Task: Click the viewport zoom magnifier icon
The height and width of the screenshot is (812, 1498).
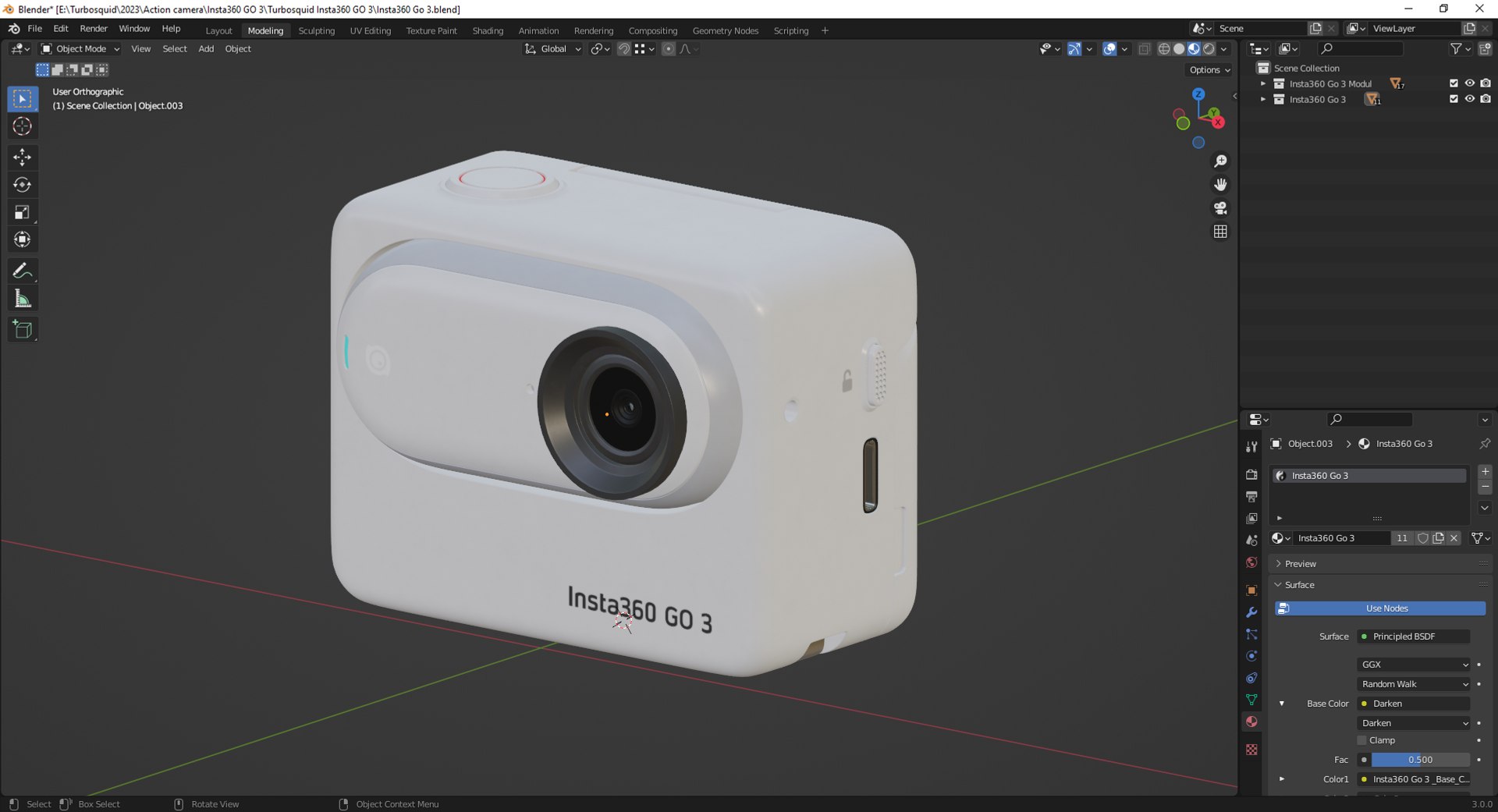Action: (1220, 161)
